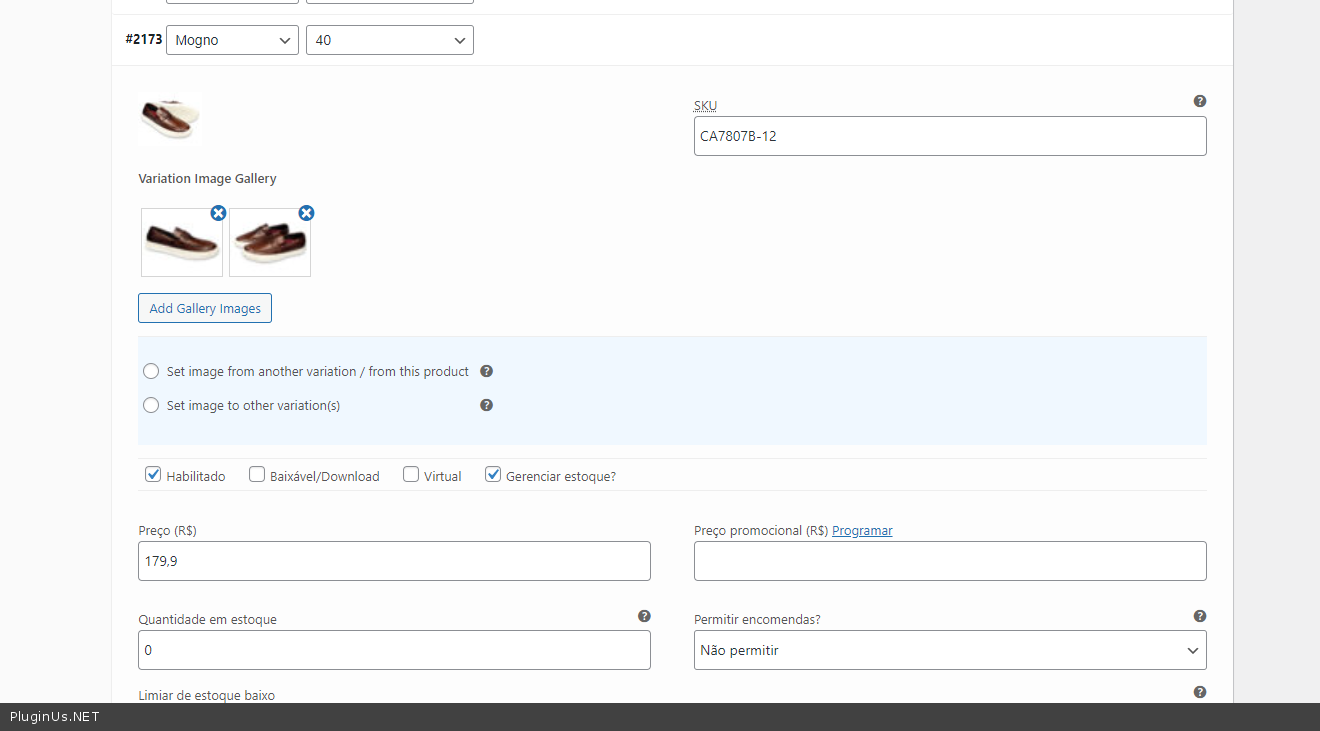Click the Add Gallery Images button
Screen dimensions: 1320x731
coord(205,308)
